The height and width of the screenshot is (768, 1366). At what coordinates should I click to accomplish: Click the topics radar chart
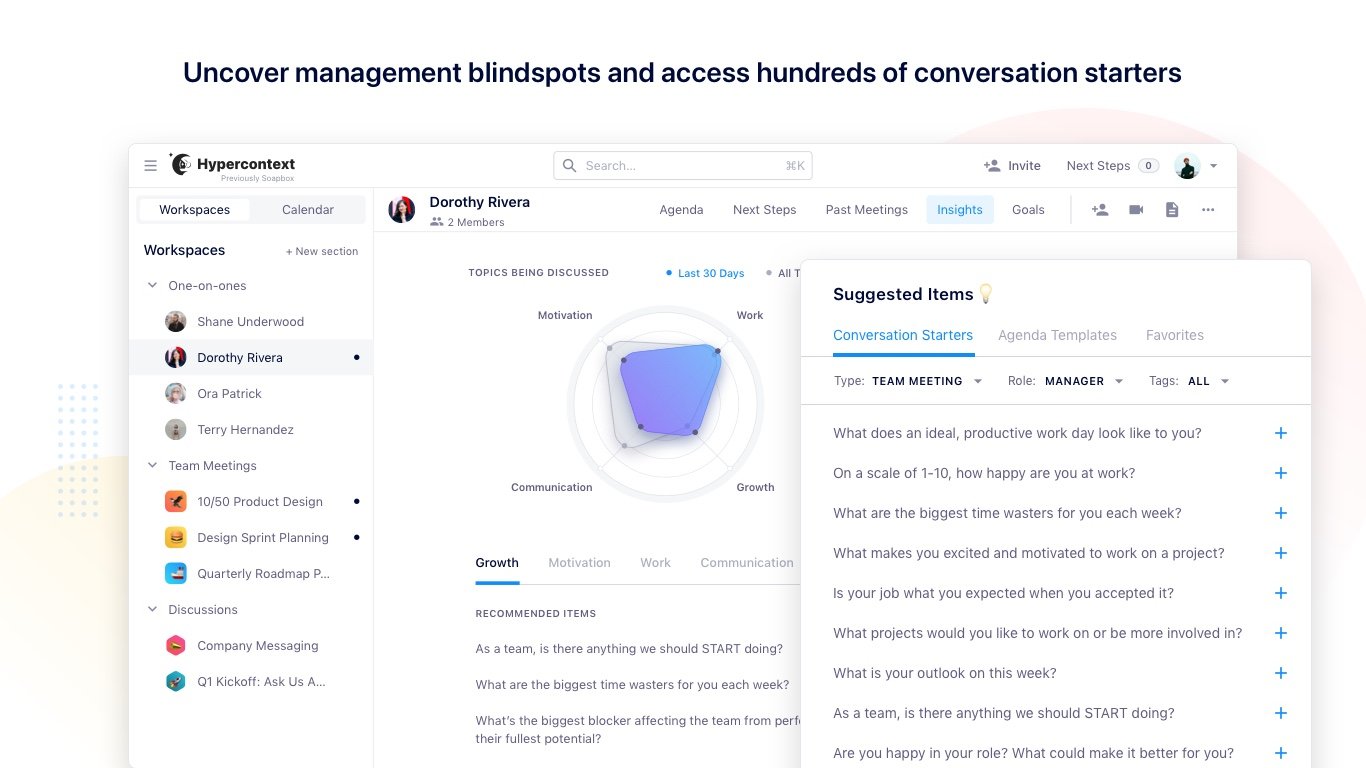(665, 402)
